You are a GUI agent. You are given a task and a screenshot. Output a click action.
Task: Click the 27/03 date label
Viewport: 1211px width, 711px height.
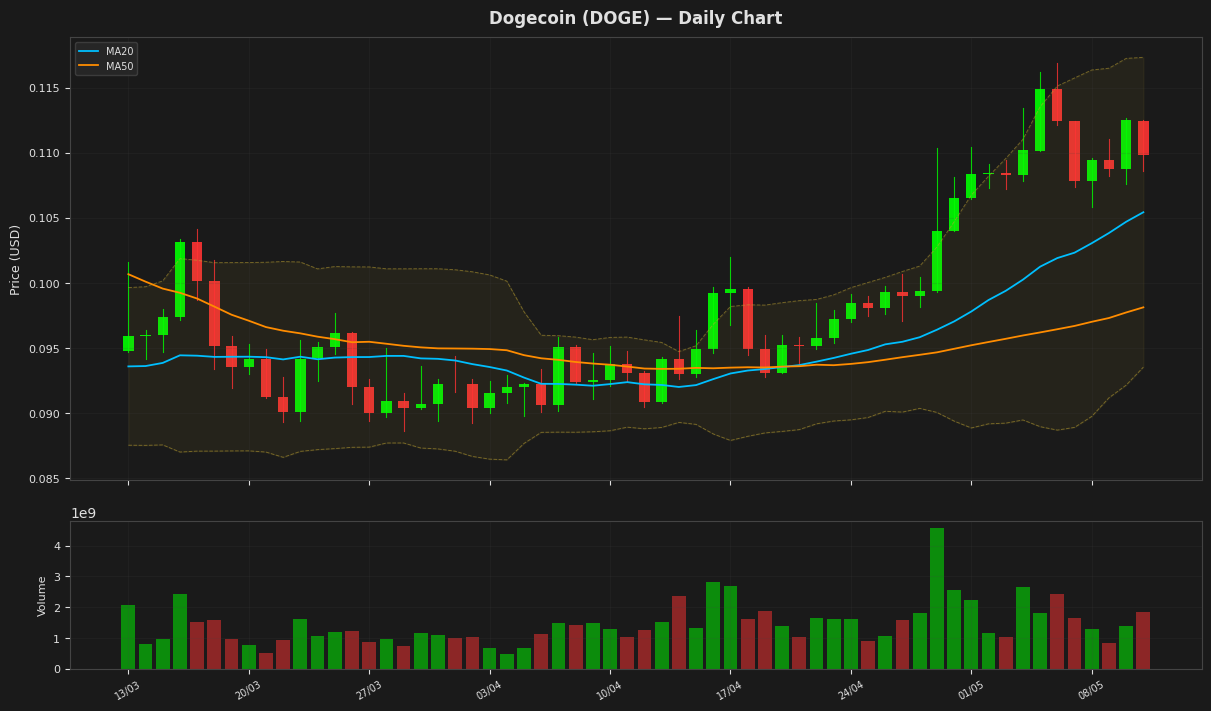click(x=369, y=691)
